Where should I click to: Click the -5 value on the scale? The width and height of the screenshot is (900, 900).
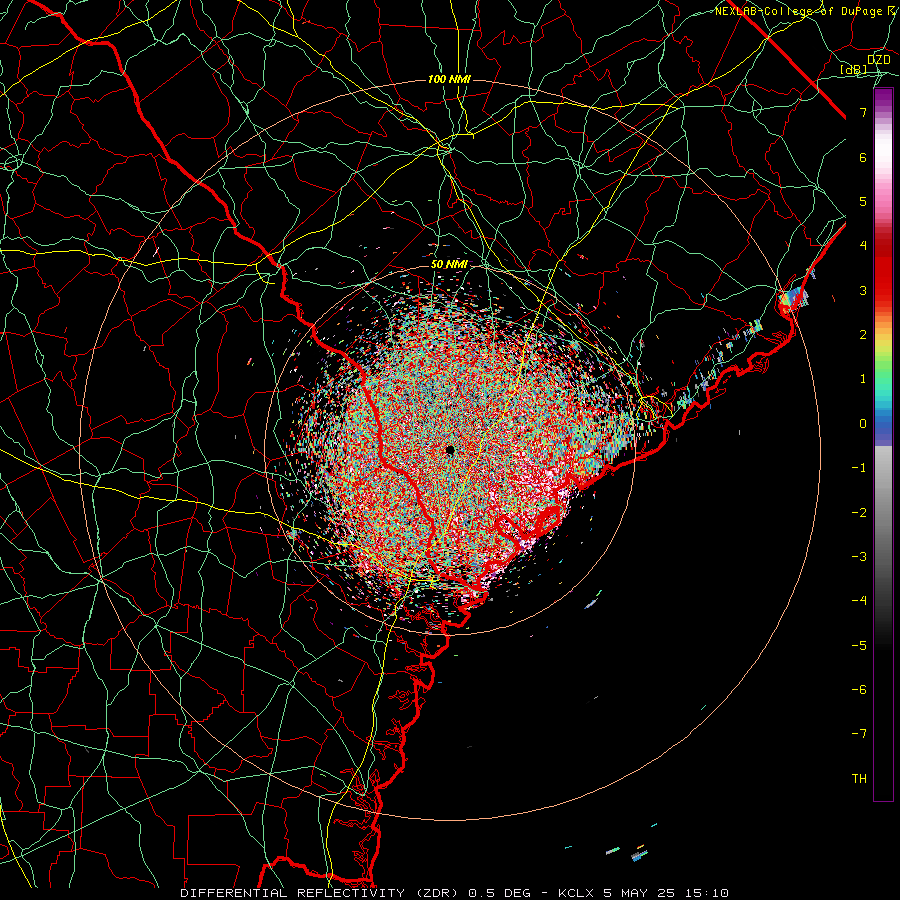859,646
